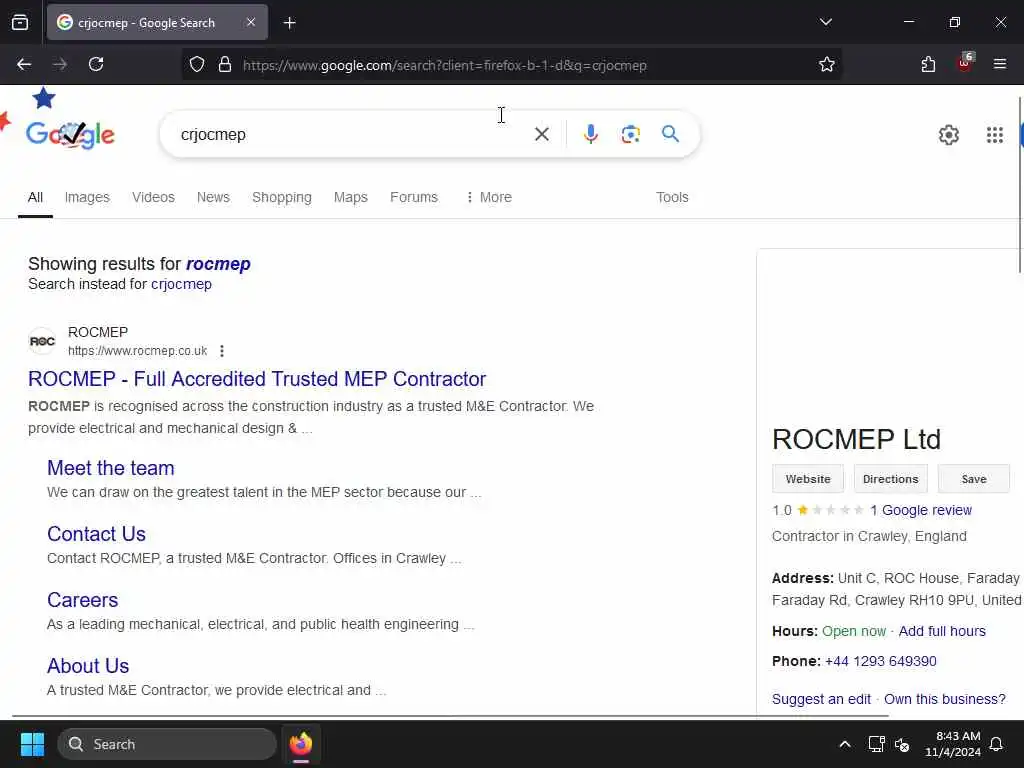The height and width of the screenshot is (768, 1024).
Task: Go back to the previous page
Action: [24, 64]
